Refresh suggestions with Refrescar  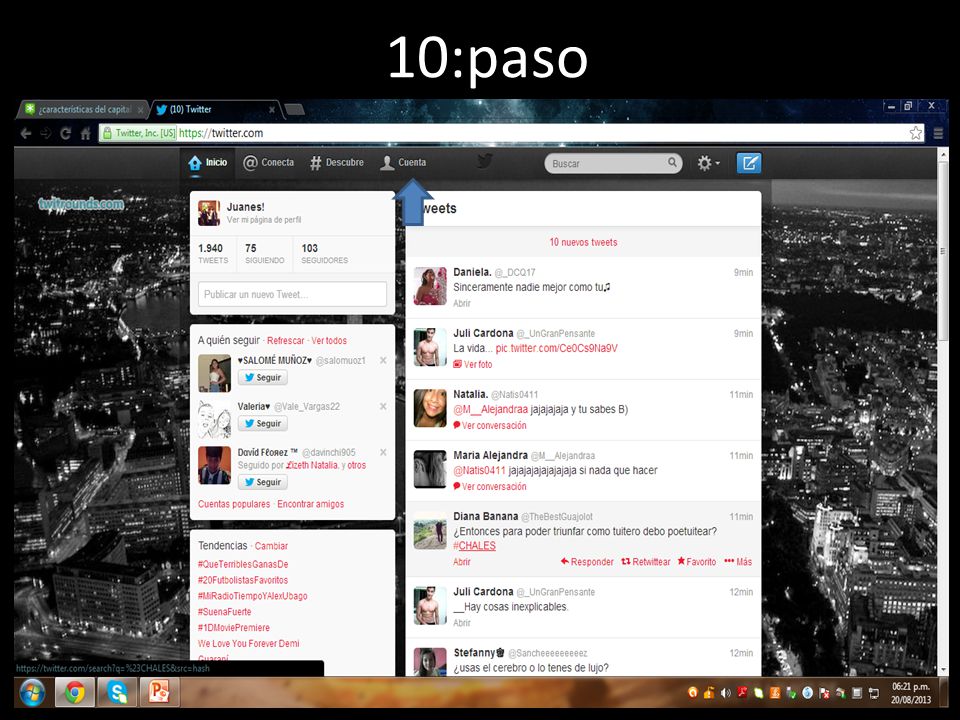click(285, 341)
